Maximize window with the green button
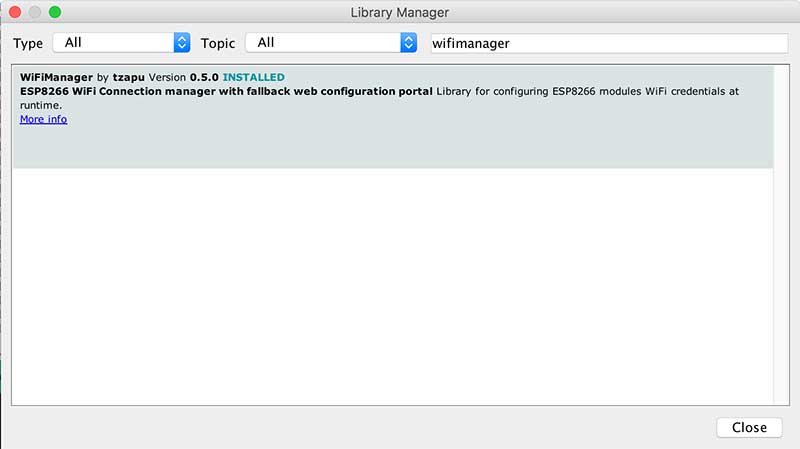This screenshot has height=449, width=800. pos(55,12)
